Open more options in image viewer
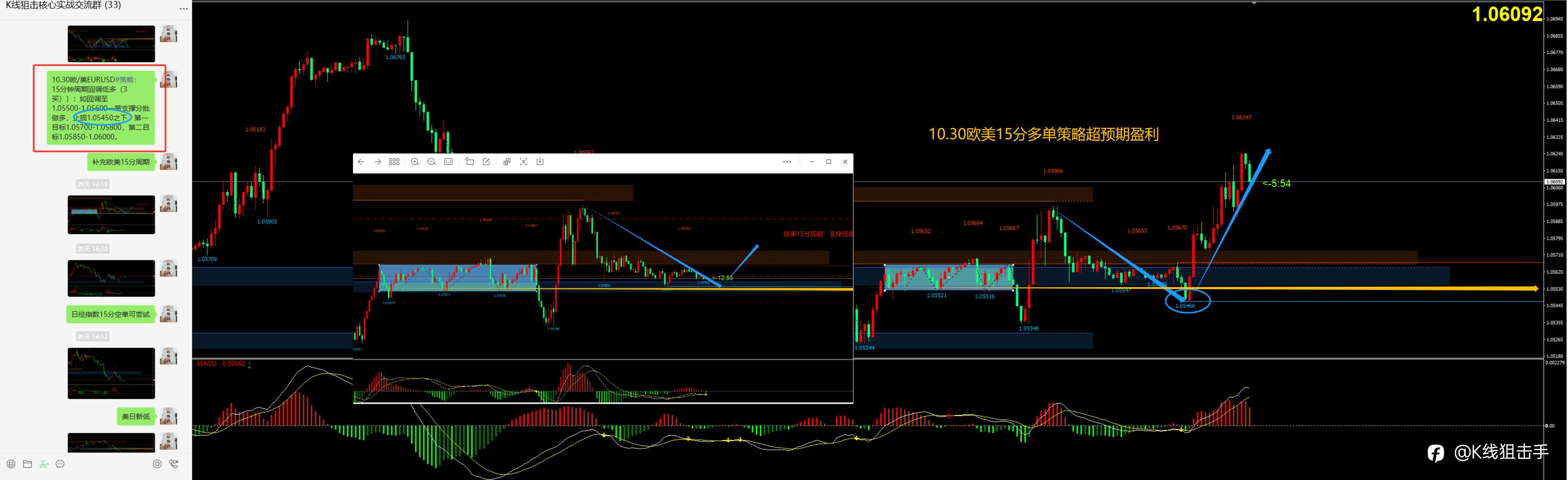 [787, 161]
